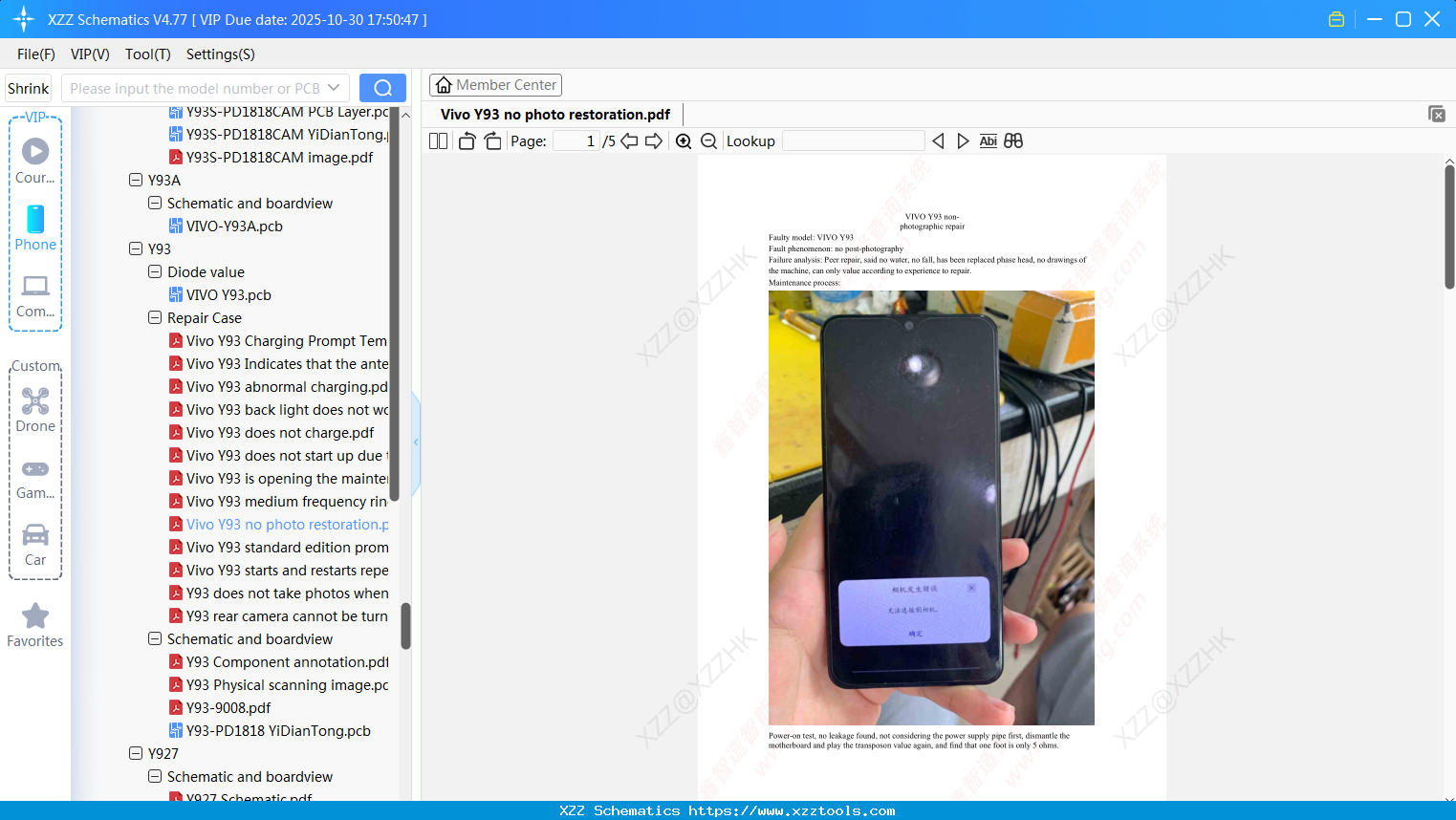1456x820 pixels.
Task: Click in the Lookup search field
Action: [x=852, y=140]
